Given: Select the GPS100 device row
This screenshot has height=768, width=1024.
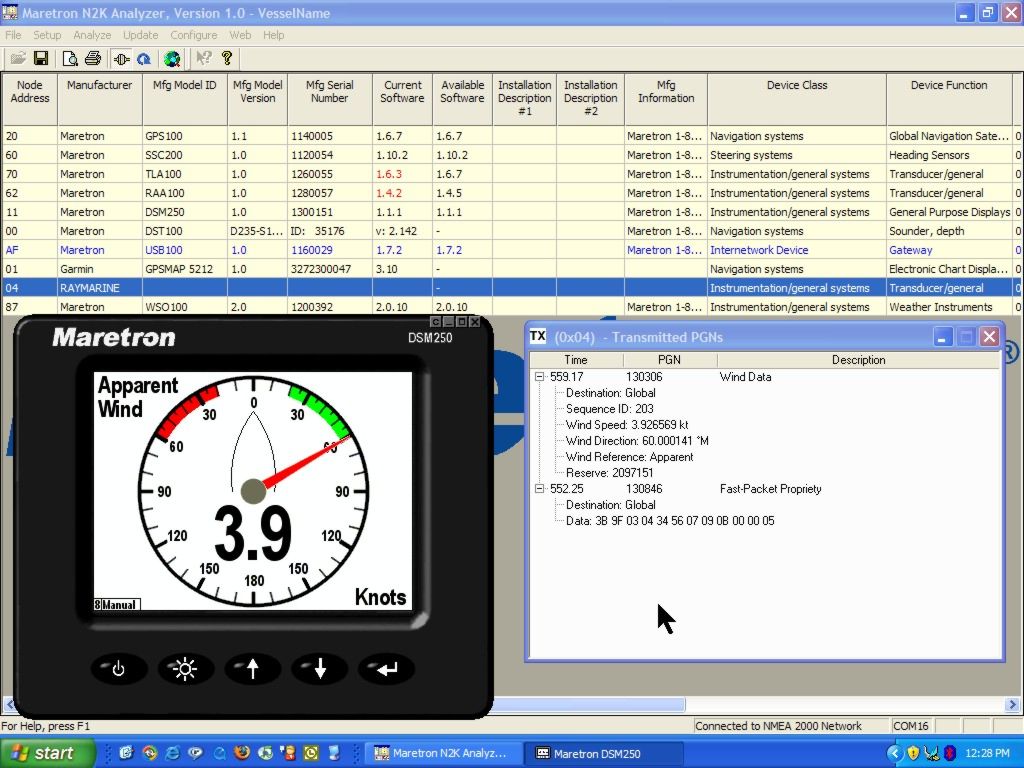Looking at the screenshot, I should pos(512,136).
